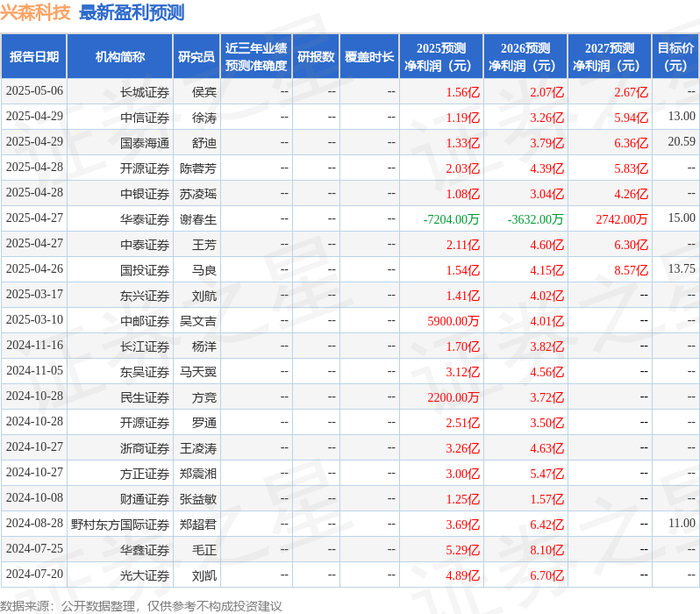Click institution 东兴证券
Screen dimensions: 700x614
point(145,296)
